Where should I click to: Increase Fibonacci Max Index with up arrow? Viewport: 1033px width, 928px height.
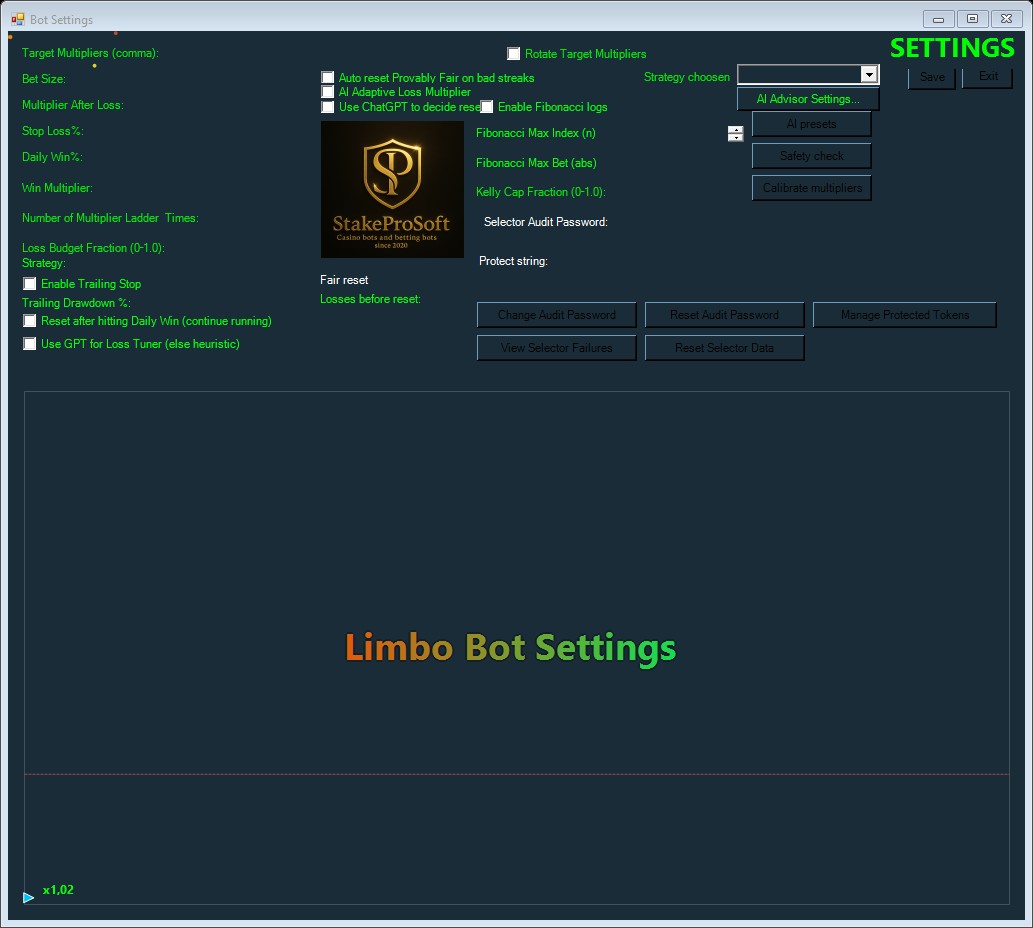(x=735, y=130)
